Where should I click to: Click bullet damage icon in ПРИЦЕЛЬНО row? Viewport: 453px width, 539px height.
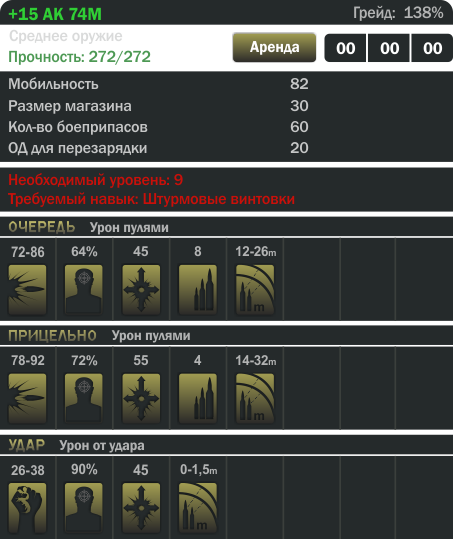(27, 398)
